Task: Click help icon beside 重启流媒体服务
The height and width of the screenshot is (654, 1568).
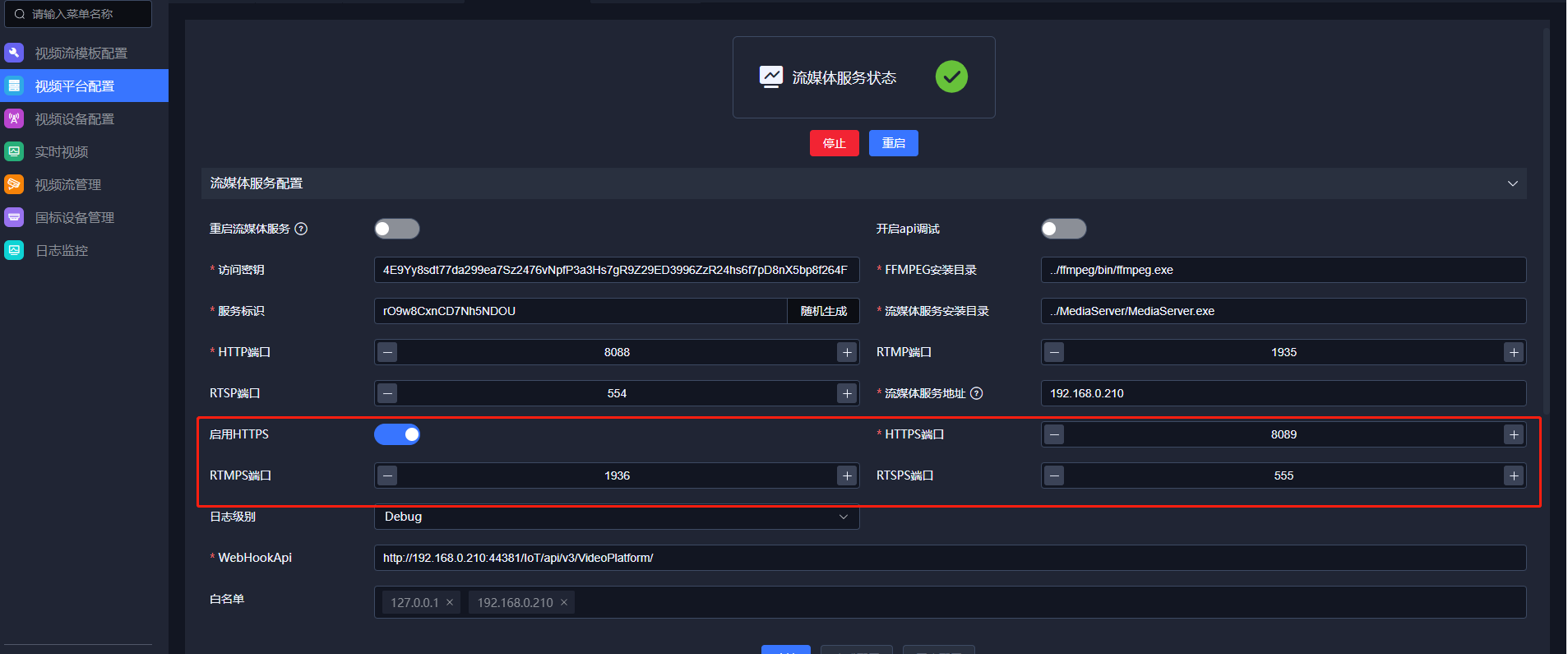Action: (x=301, y=229)
